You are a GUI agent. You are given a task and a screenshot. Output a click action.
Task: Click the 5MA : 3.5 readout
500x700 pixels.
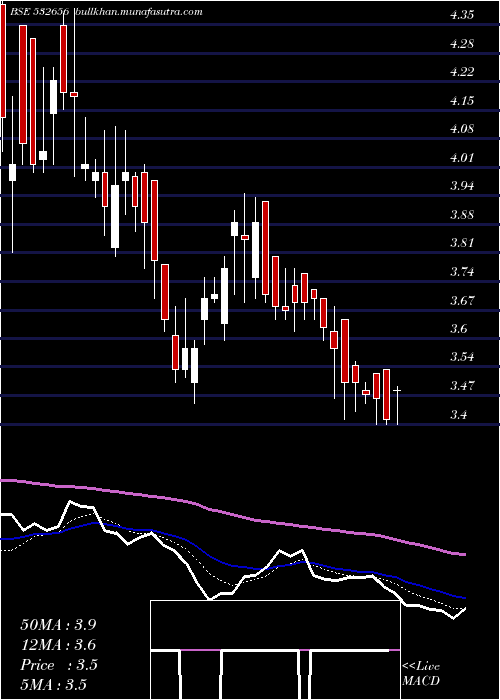pyautogui.click(x=54, y=685)
